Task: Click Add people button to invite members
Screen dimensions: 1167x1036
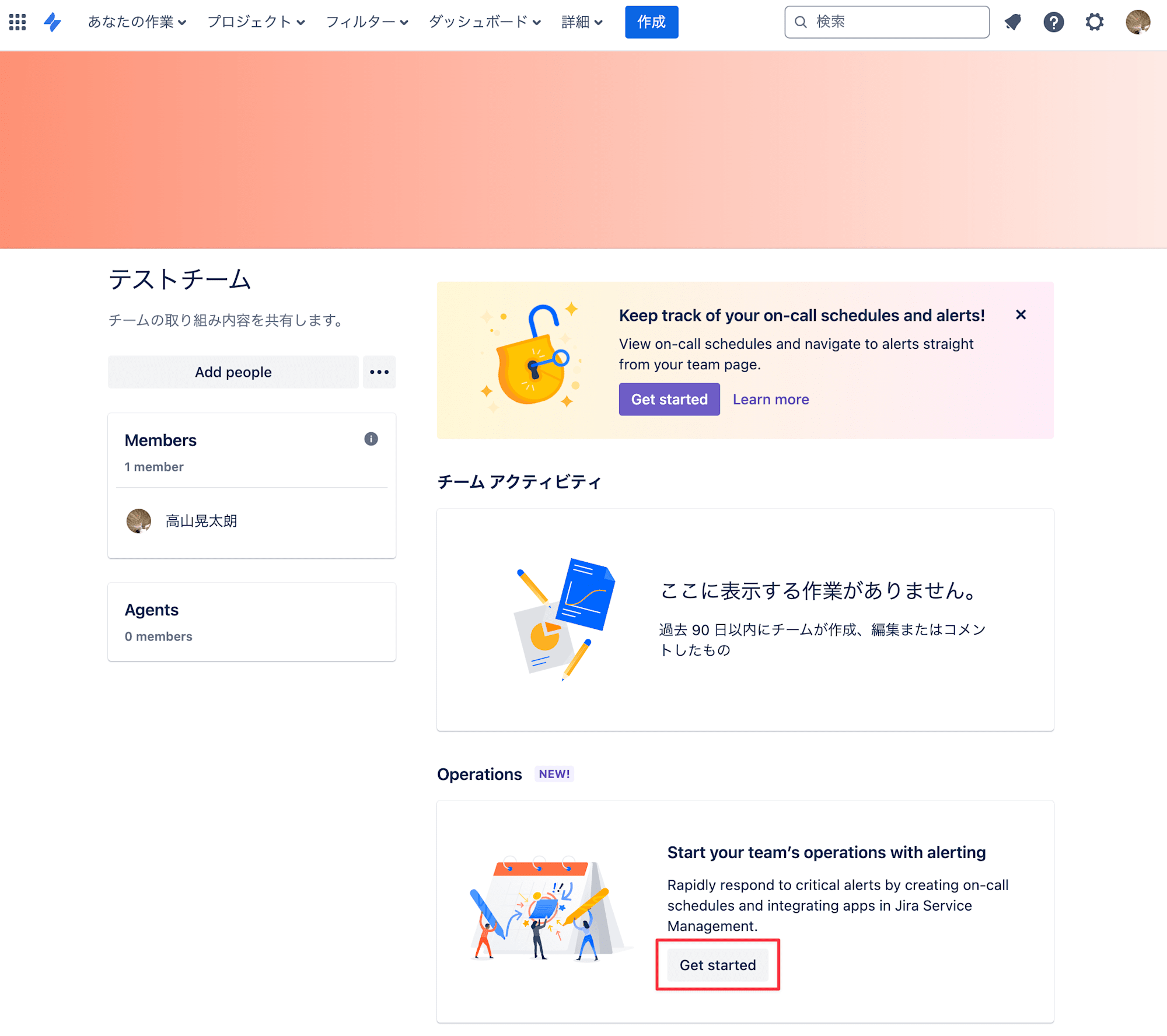Action: point(233,372)
